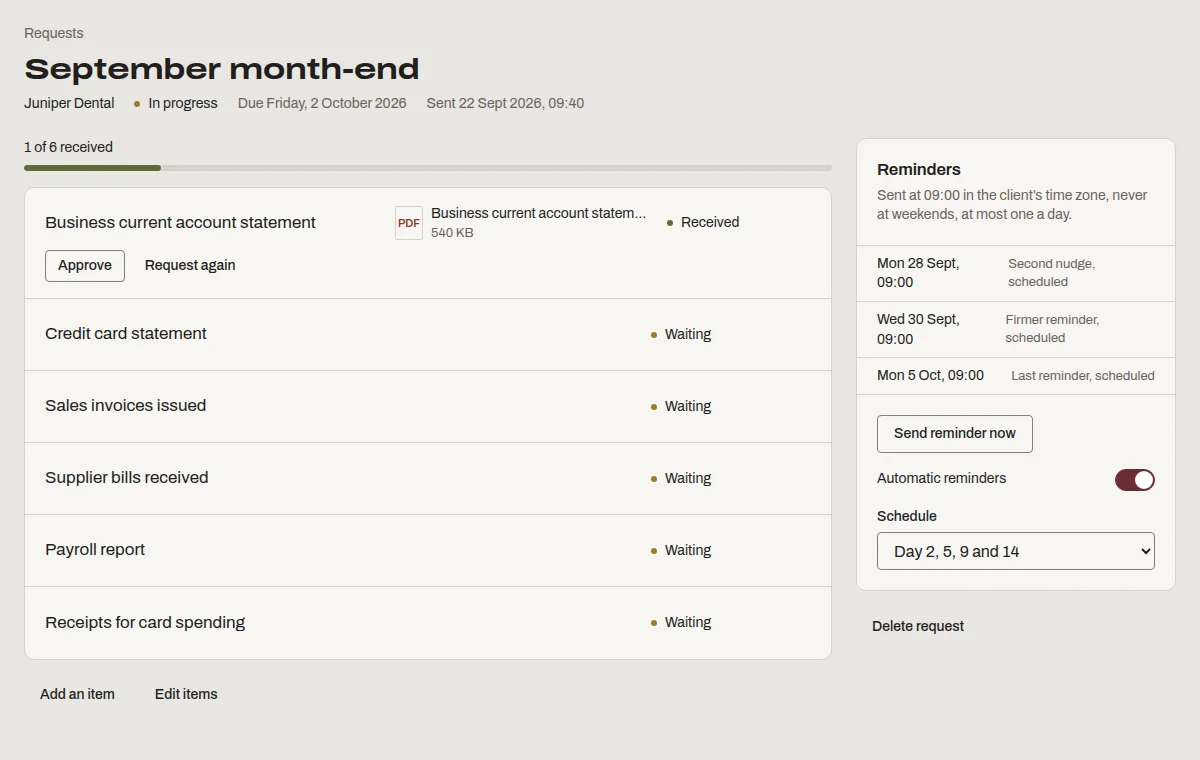
Task: Click the Last reminder, scheduled note
Action: pos(1083,376)
